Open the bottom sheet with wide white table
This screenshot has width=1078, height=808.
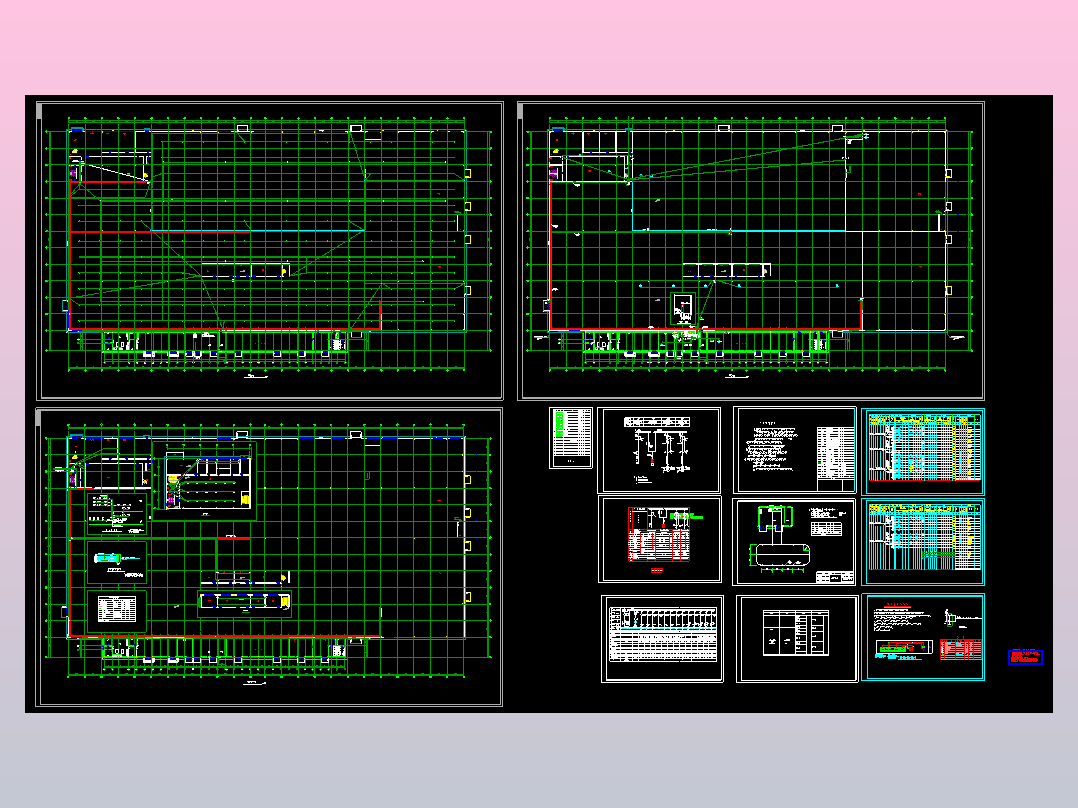pos(662,639)
